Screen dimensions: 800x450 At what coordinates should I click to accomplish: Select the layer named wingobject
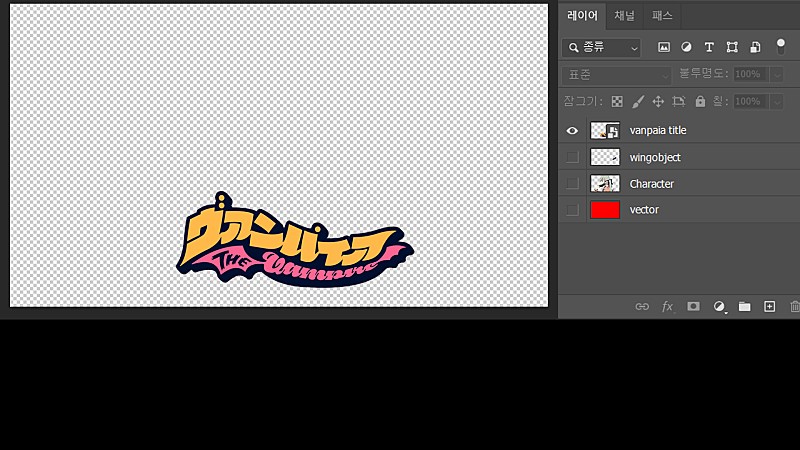click(x=655, y=158)
